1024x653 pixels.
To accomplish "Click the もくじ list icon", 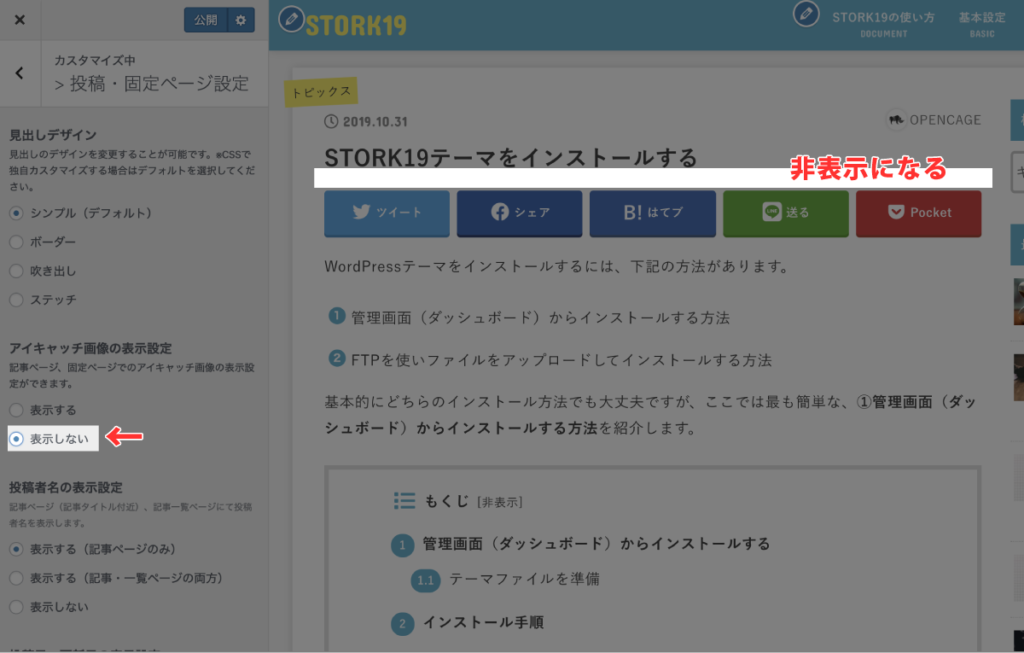I will pyautogui.click(x=404, y=501).
